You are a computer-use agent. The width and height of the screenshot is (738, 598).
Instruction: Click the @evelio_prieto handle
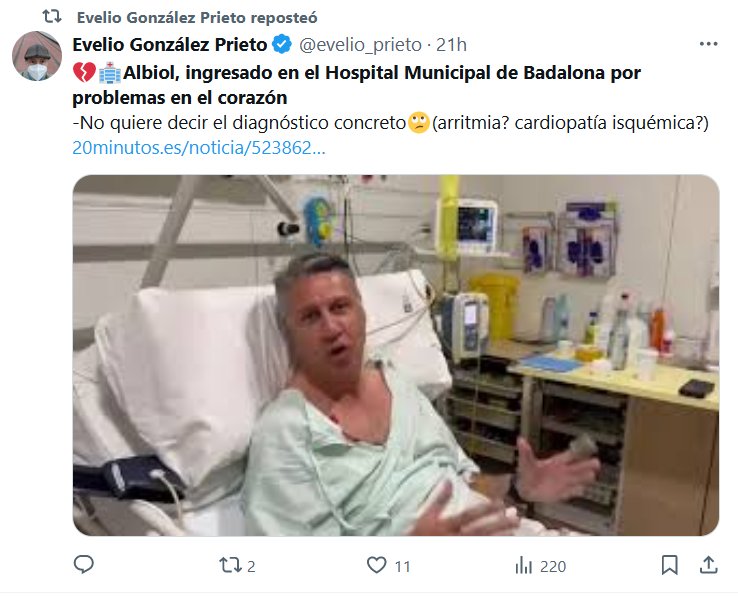361,45
